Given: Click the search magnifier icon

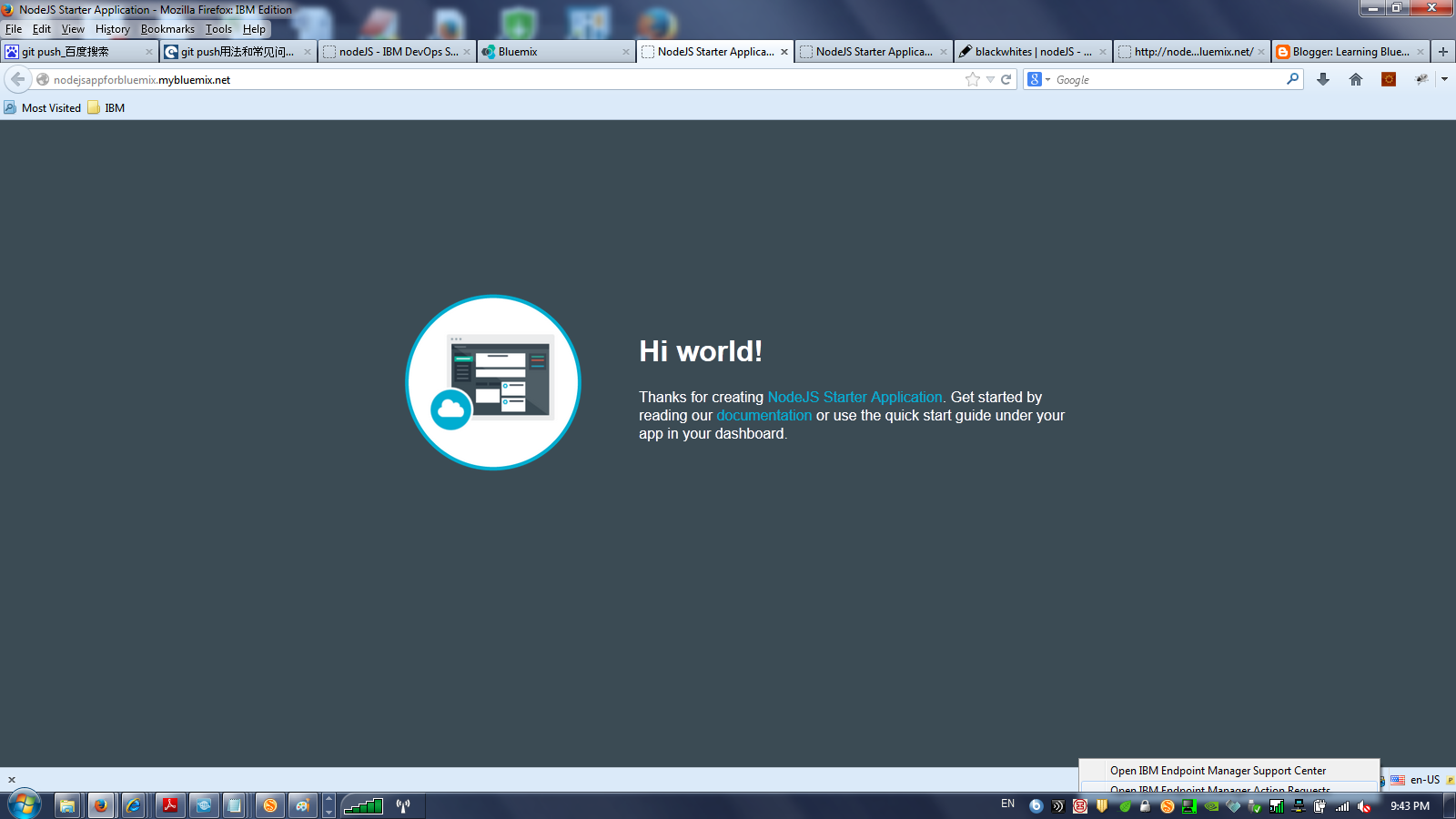Looking at the screenshot, I should [1292, 79].
